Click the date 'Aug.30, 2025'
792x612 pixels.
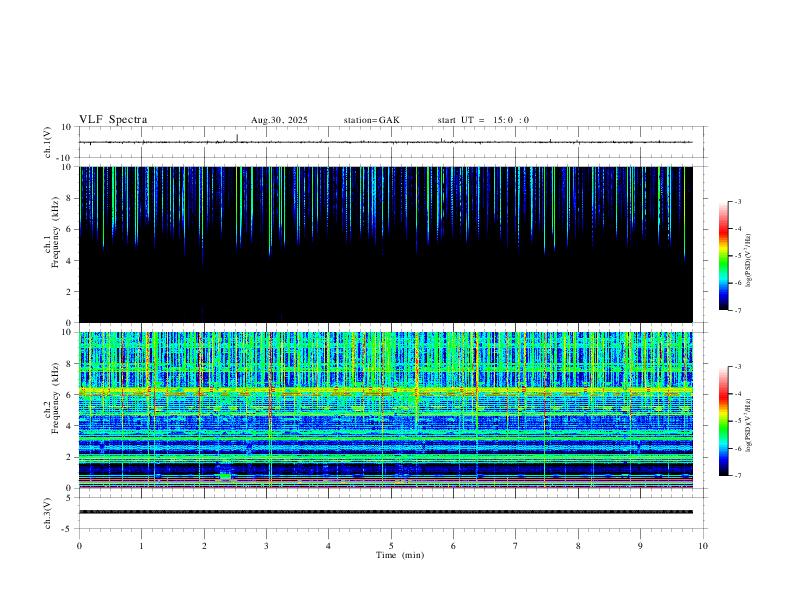(279, 120)
